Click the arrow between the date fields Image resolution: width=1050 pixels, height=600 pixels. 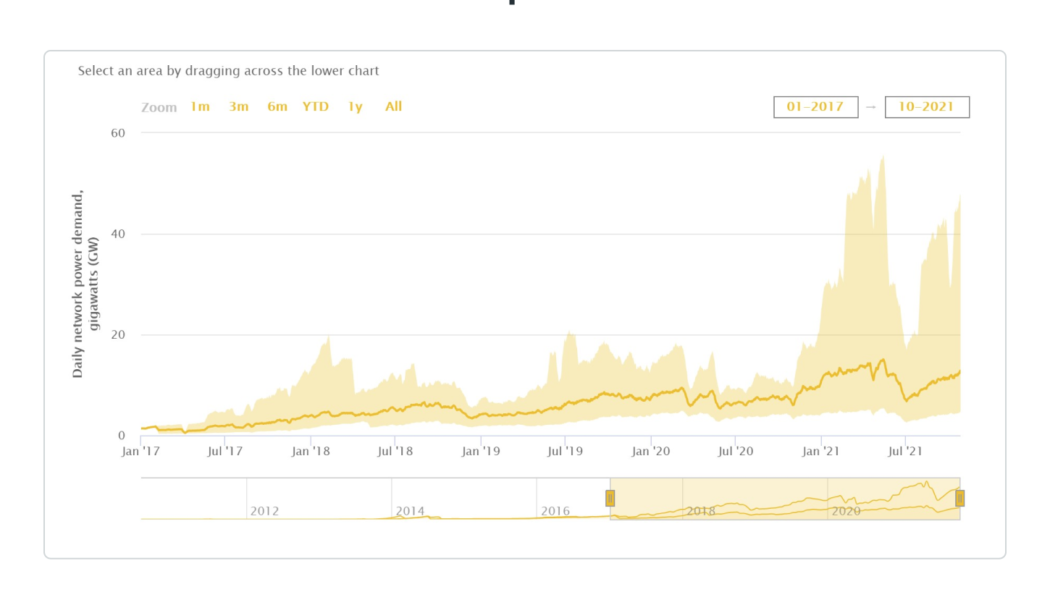pyautogui.click(x=873, y=106)
